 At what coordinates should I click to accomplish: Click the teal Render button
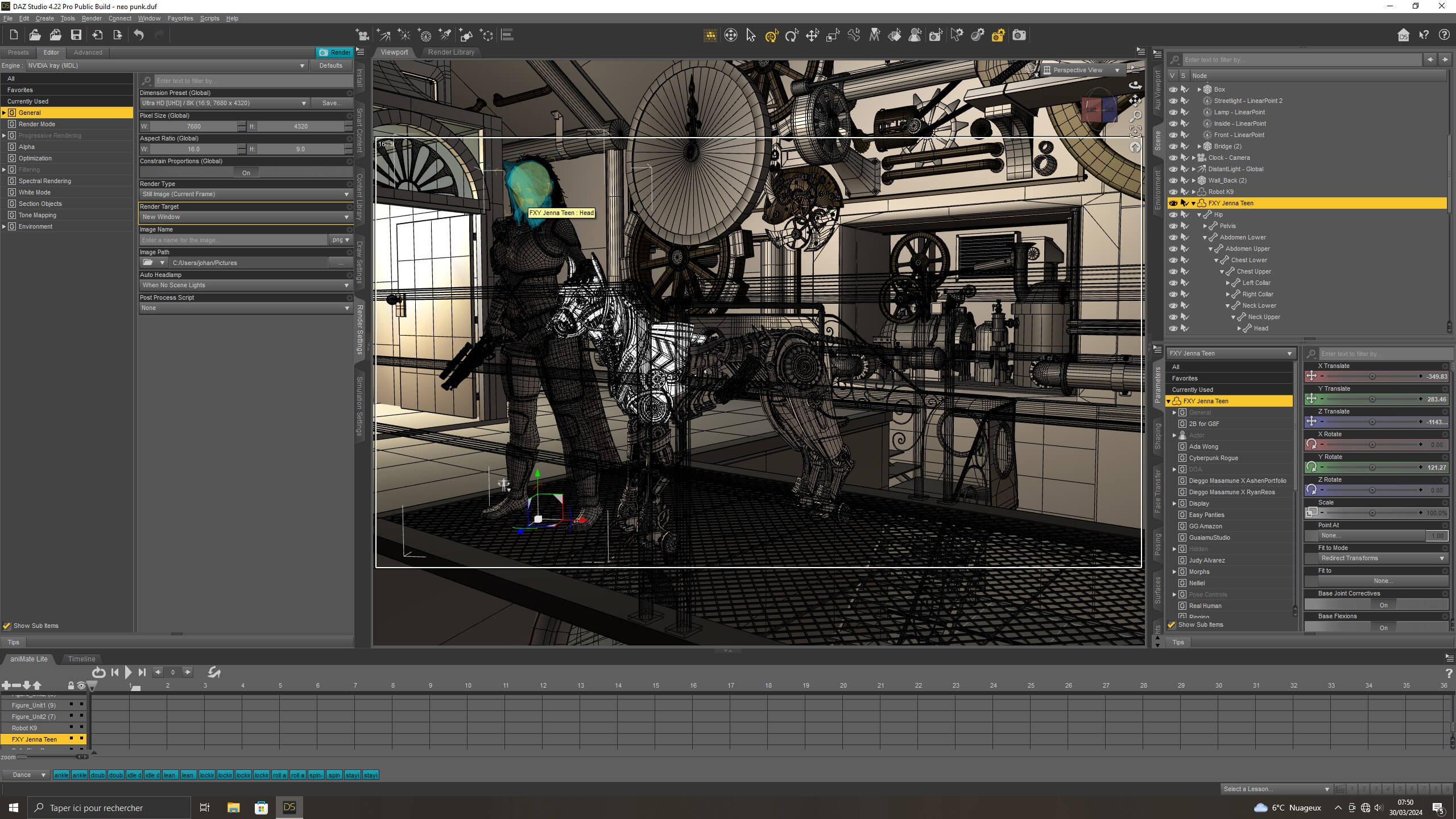tap(334, 52)
